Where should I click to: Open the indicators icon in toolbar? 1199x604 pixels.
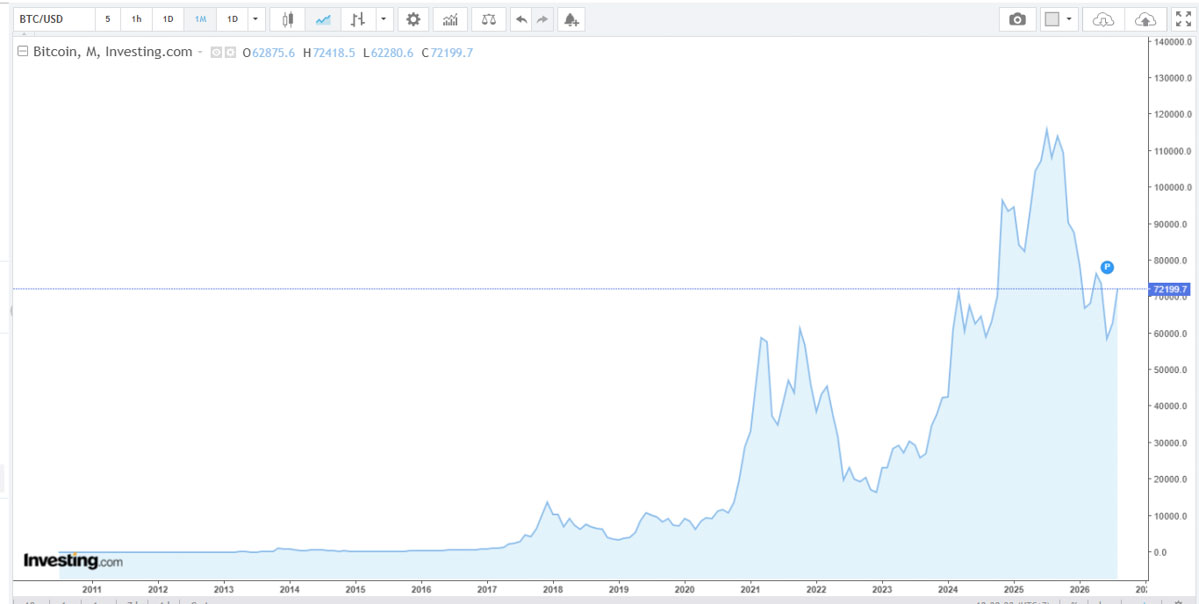(450, 19)
